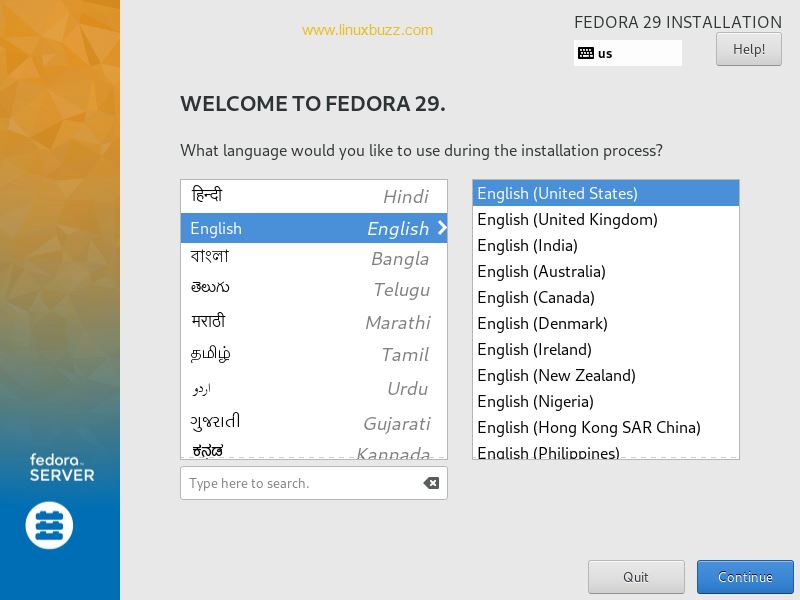Continue to the next installation step
800x600 pixels.
click(745, 577)
